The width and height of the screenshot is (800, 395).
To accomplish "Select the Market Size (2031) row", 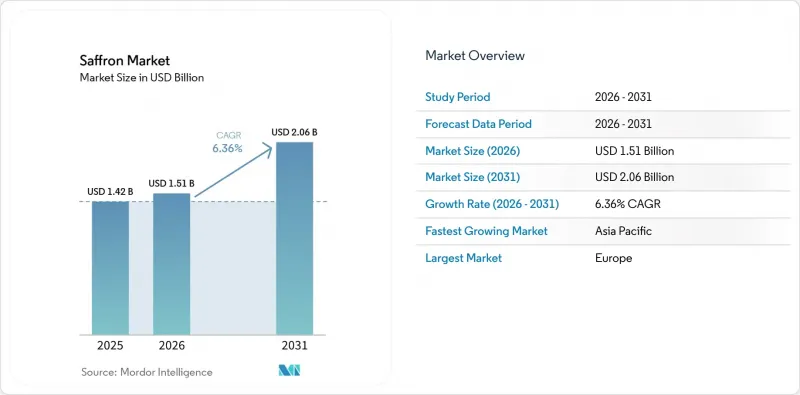I will pyautogui.click(x=603, y=177).
